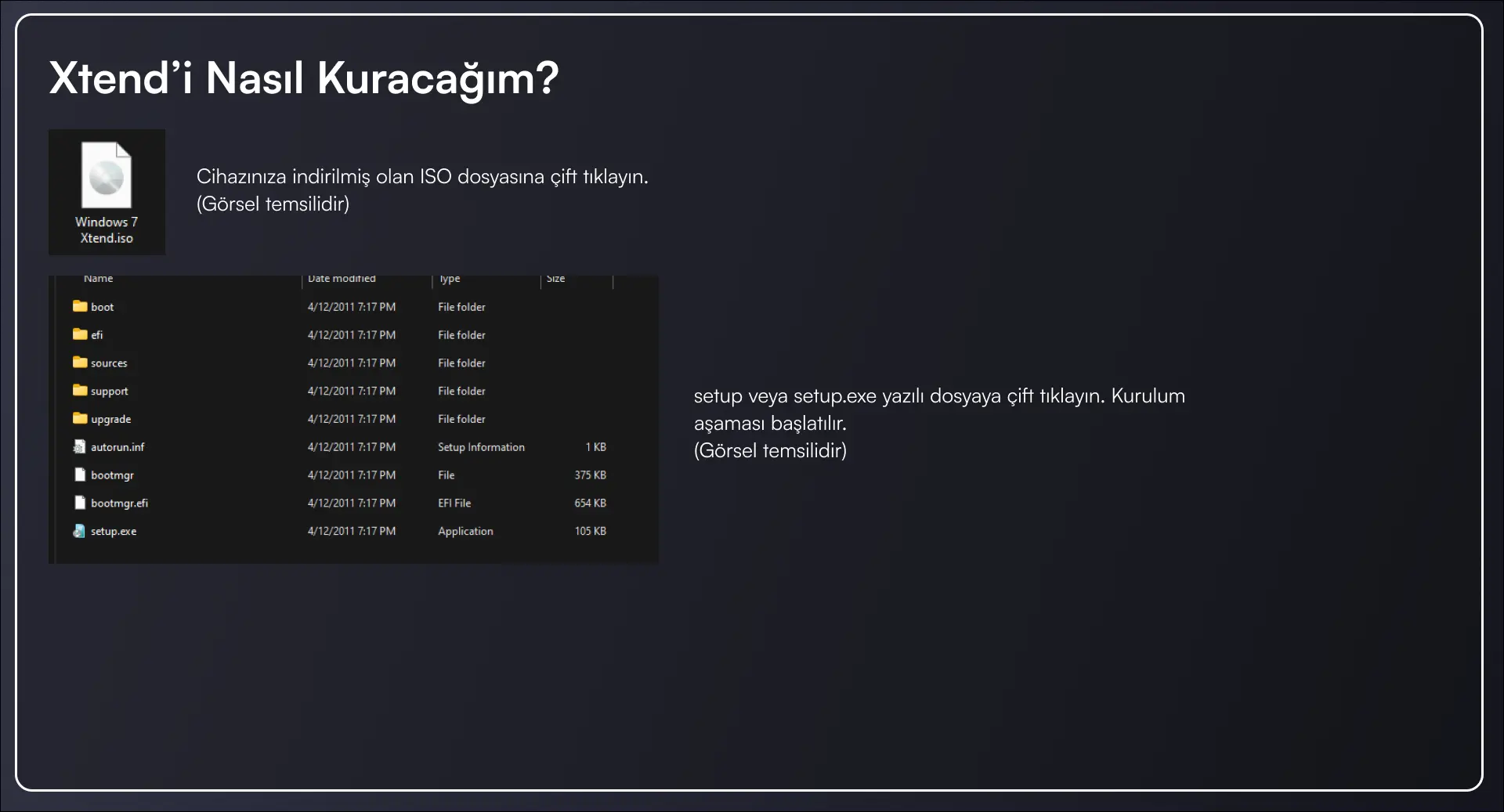Sort by the Type column header
Viewport: 1504px width, 812px height.
click(x=450, y=279)
